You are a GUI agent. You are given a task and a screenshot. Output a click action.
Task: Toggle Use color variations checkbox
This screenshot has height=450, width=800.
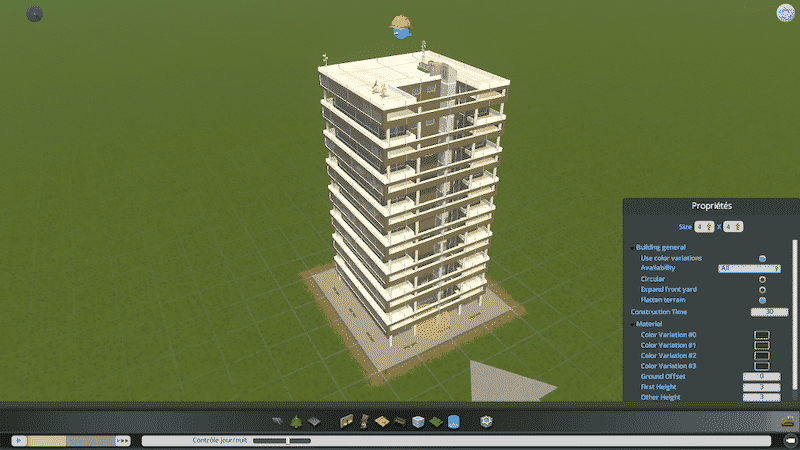[762, 258]
